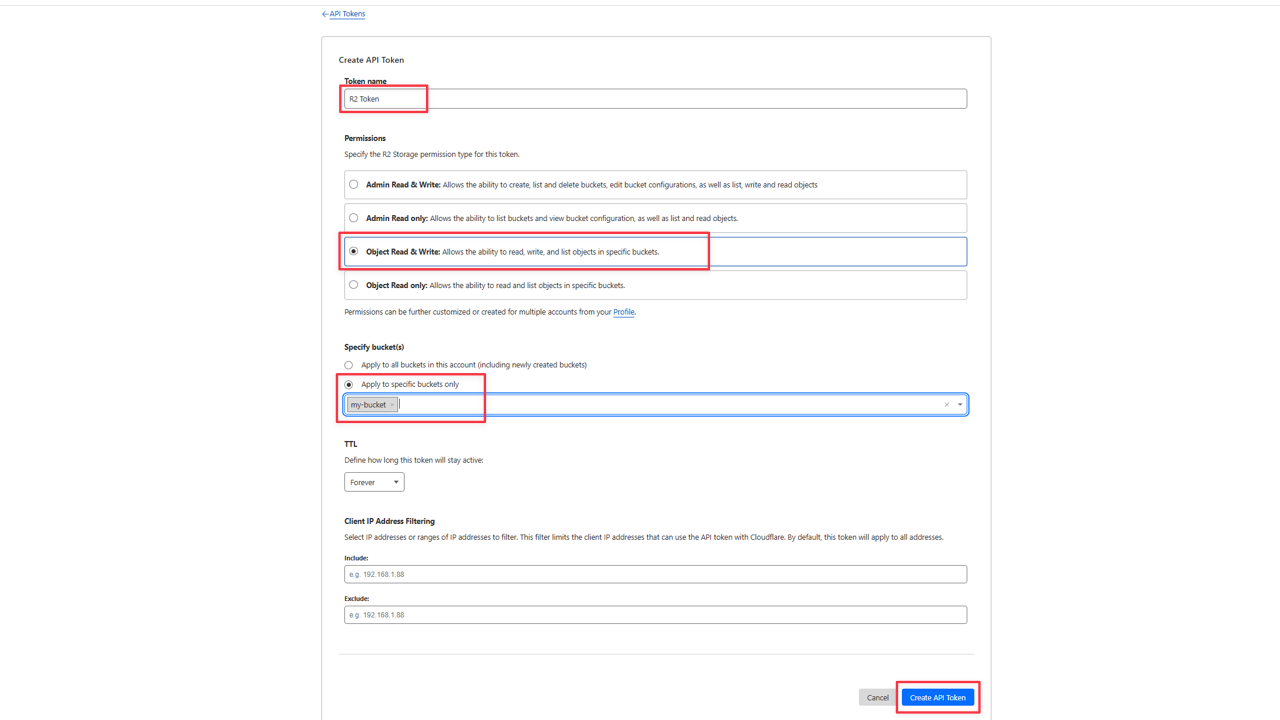
Task: Choose Object Read only permission
Action: (353, 284)
